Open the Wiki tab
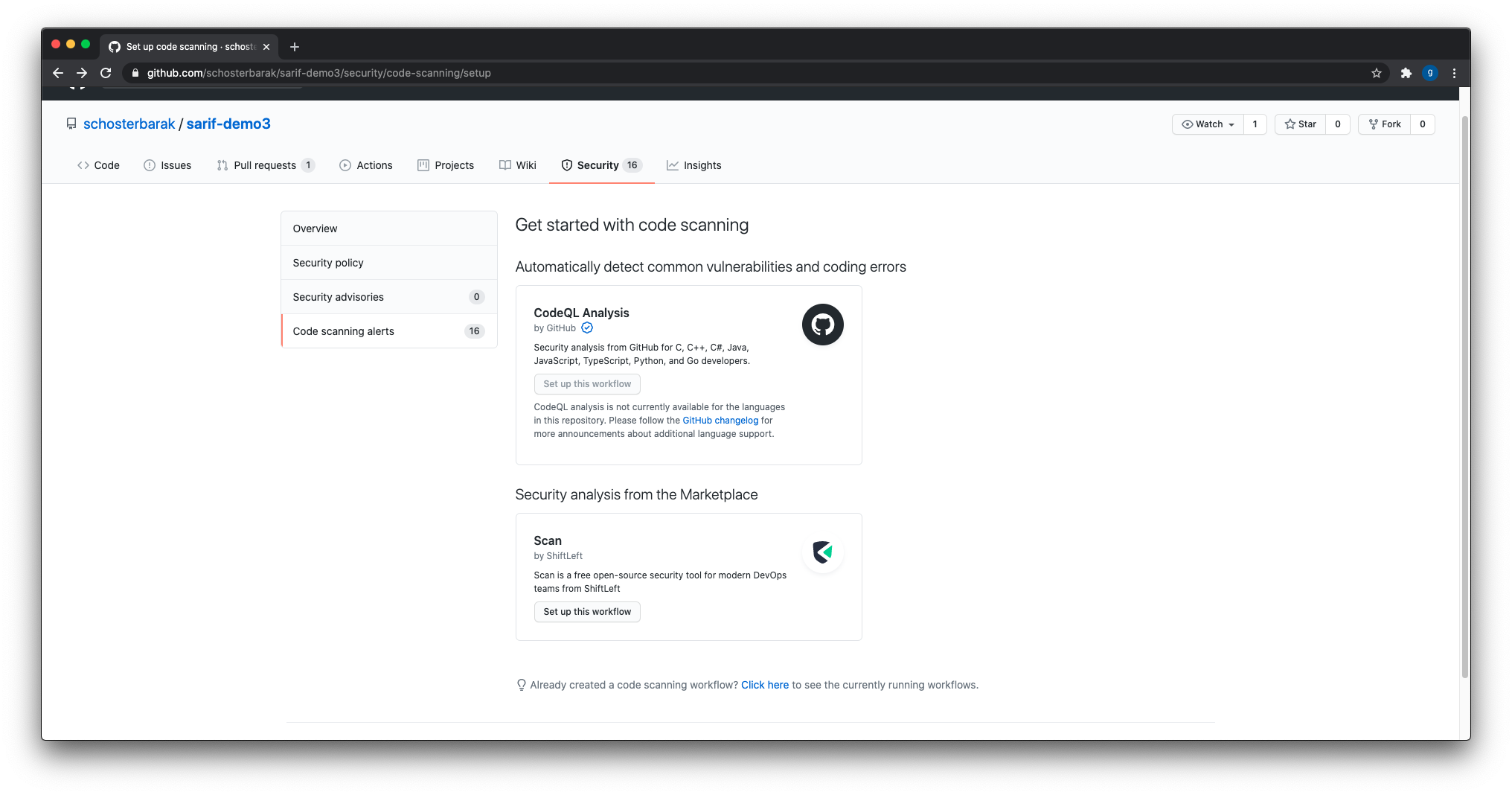 (x=518, y=165)
